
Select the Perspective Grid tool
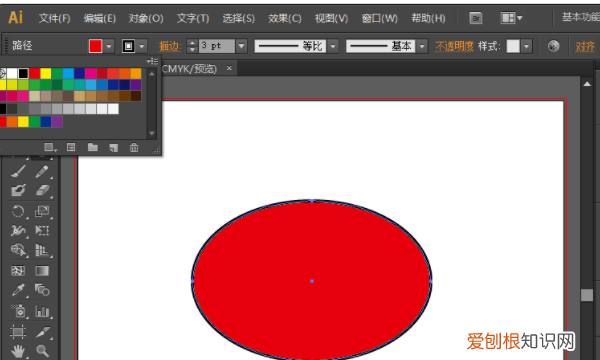pos(42,250)
